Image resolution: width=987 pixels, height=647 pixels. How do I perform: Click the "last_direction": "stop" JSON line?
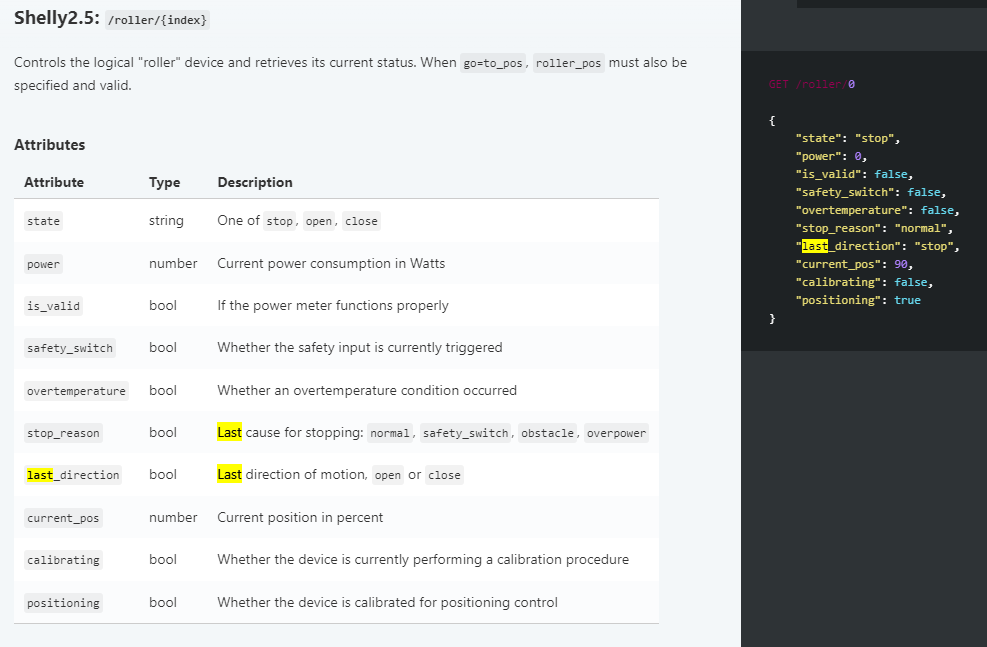click(877, 246)
